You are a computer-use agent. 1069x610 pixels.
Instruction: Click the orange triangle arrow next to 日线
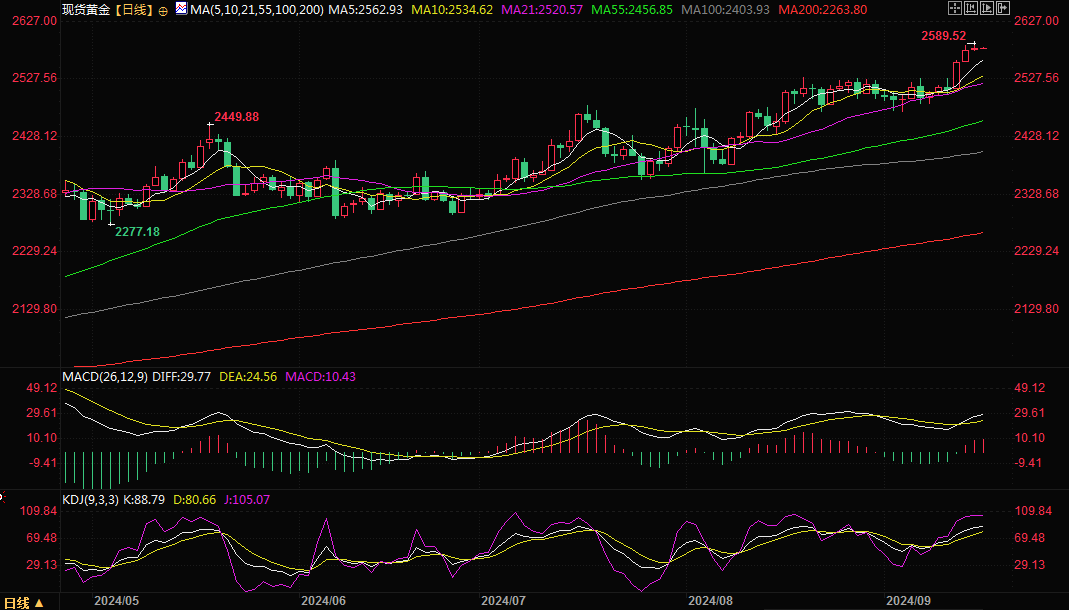pyautogui.click(x=39, y=602)
